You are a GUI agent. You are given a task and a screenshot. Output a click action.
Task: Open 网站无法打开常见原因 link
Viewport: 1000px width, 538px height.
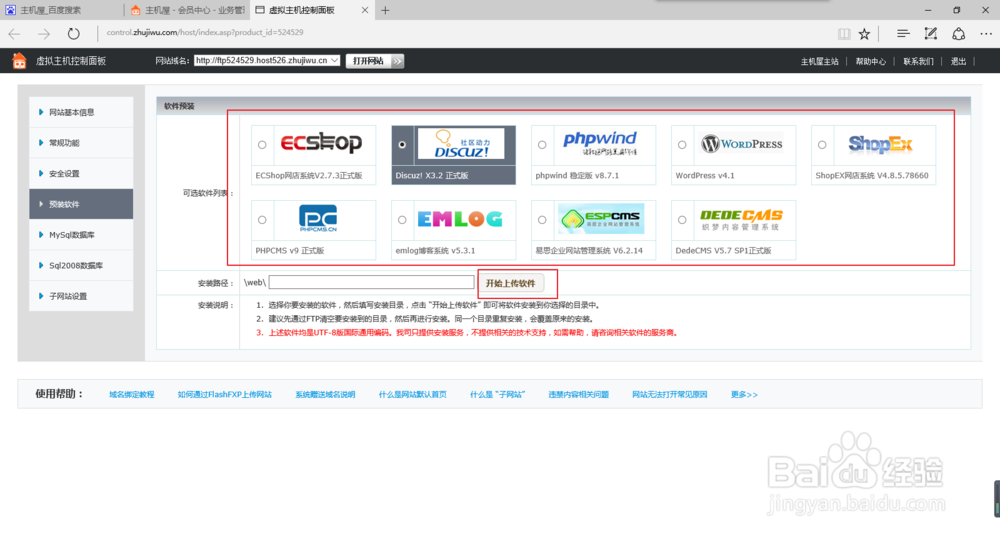coord(670,395)
